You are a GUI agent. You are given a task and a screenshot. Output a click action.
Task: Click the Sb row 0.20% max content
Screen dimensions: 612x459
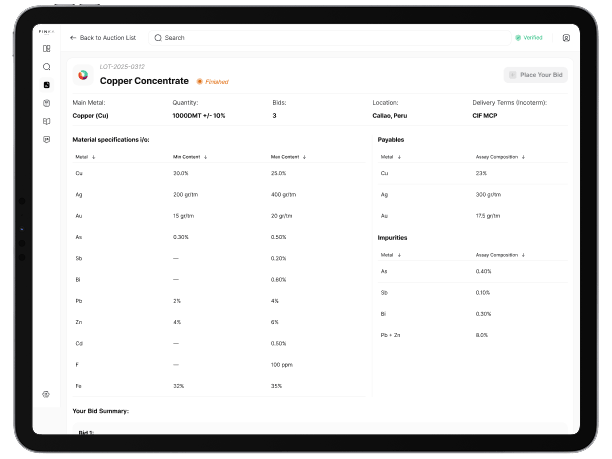(x=278, y=258)
